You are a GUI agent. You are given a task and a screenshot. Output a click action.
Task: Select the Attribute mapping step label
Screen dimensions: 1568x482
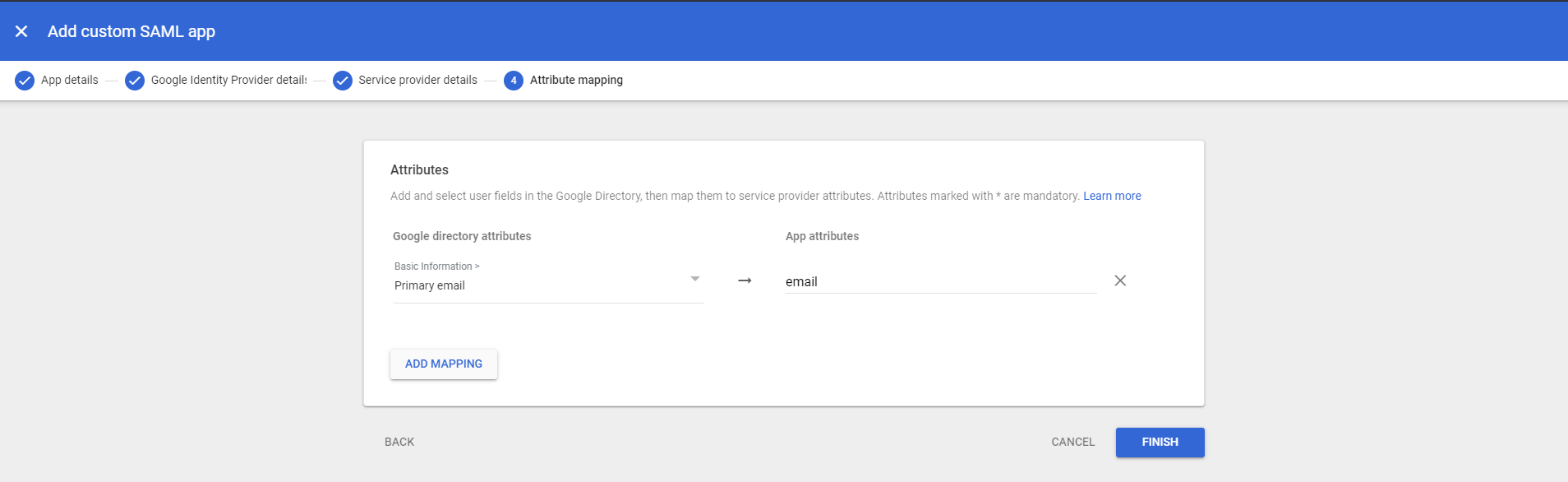(x=576, y=80)
